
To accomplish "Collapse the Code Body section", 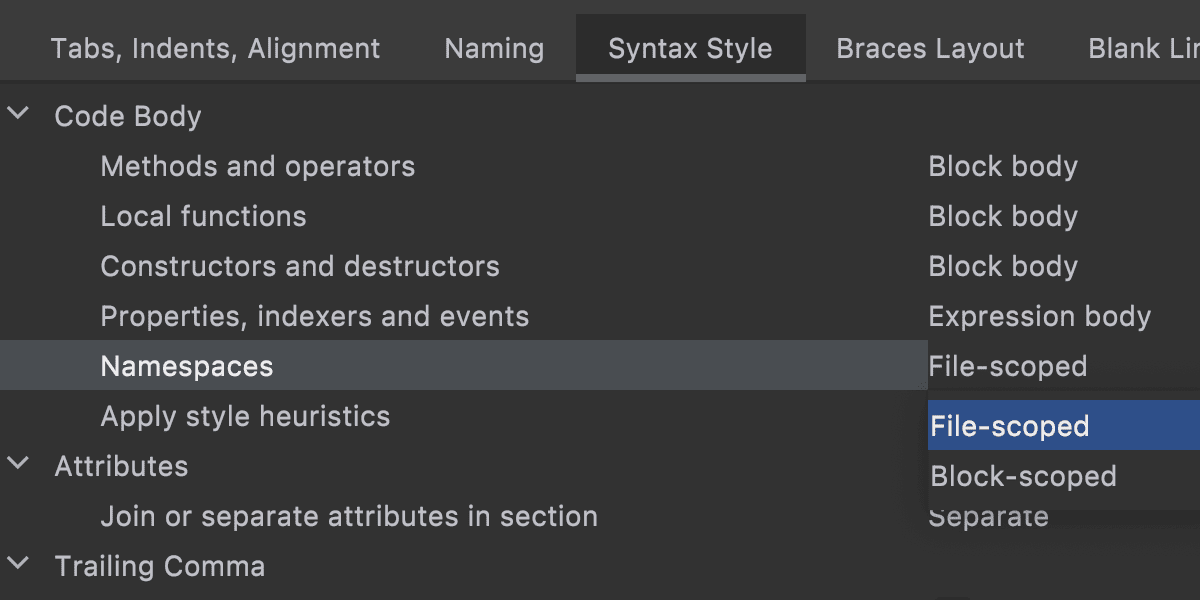I will pyautogui.click(x=18, y=115).
